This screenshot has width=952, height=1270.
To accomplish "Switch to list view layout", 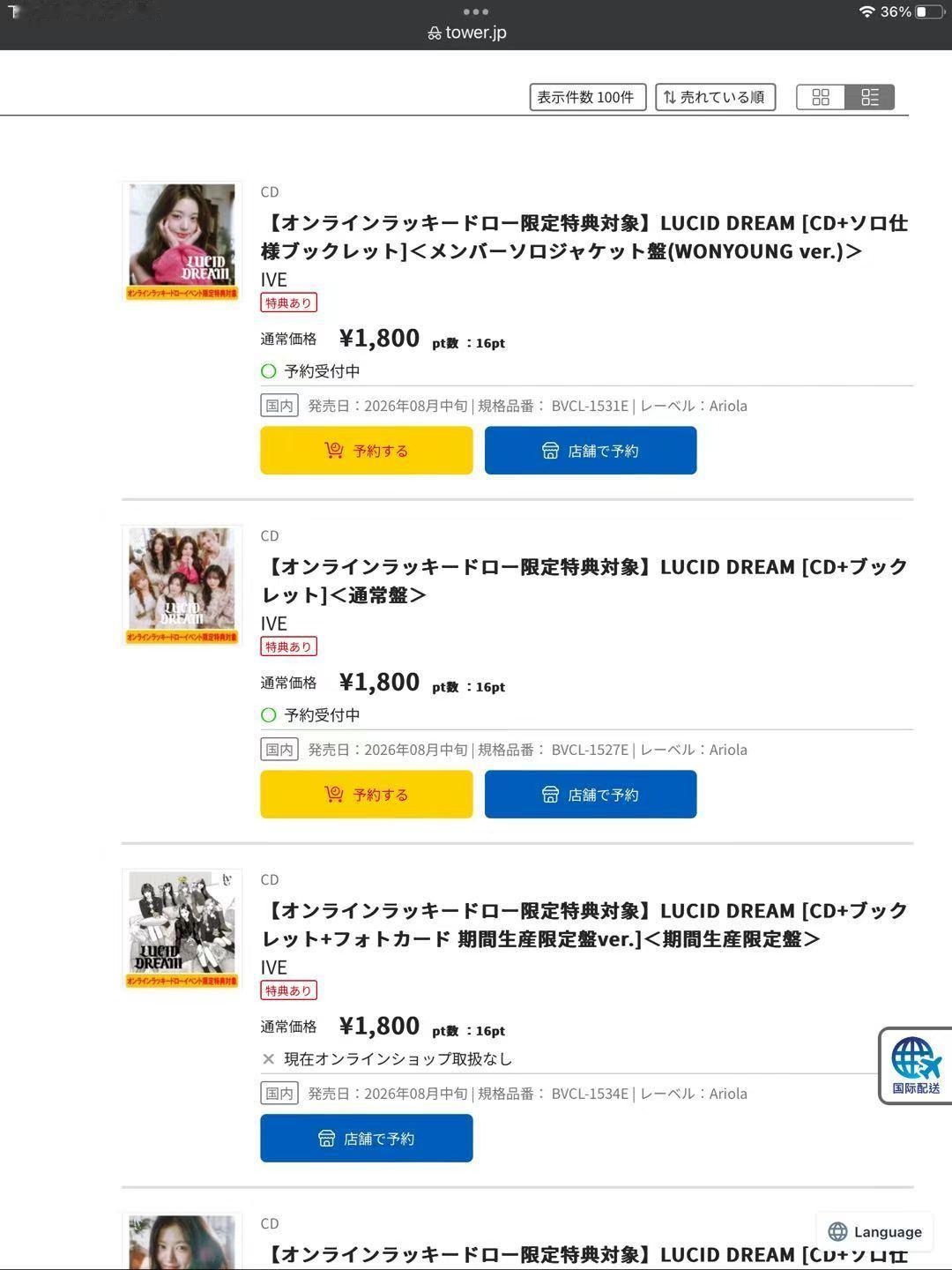I will 870,97.
